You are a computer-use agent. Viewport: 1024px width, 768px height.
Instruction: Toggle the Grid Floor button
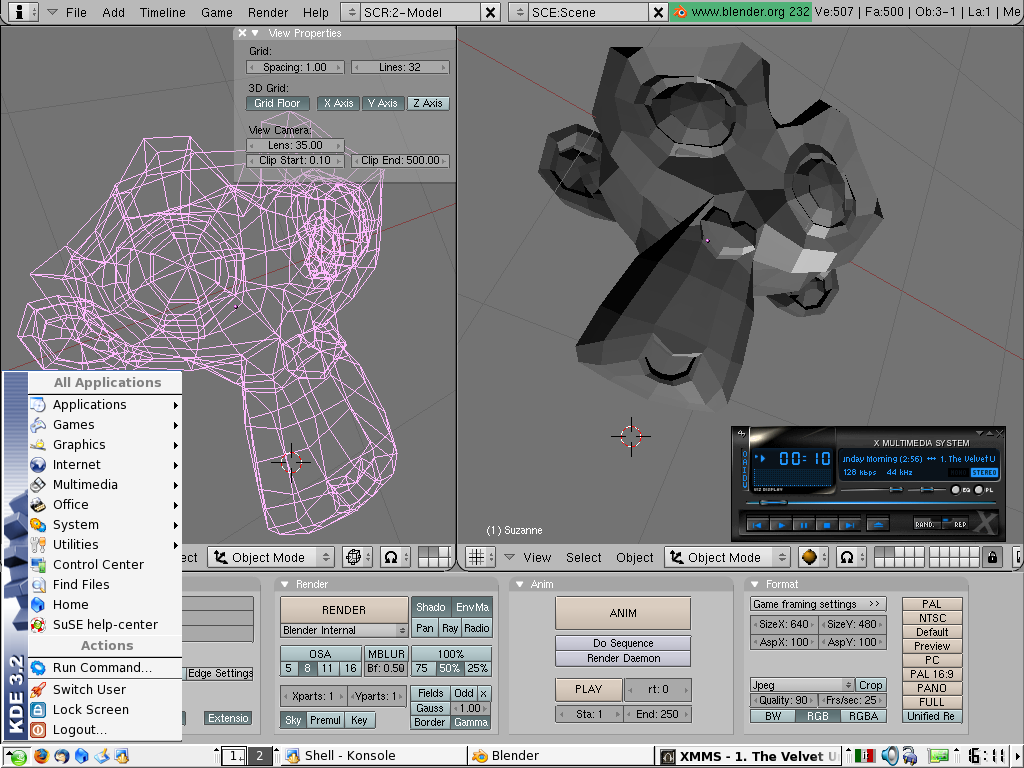277,103
